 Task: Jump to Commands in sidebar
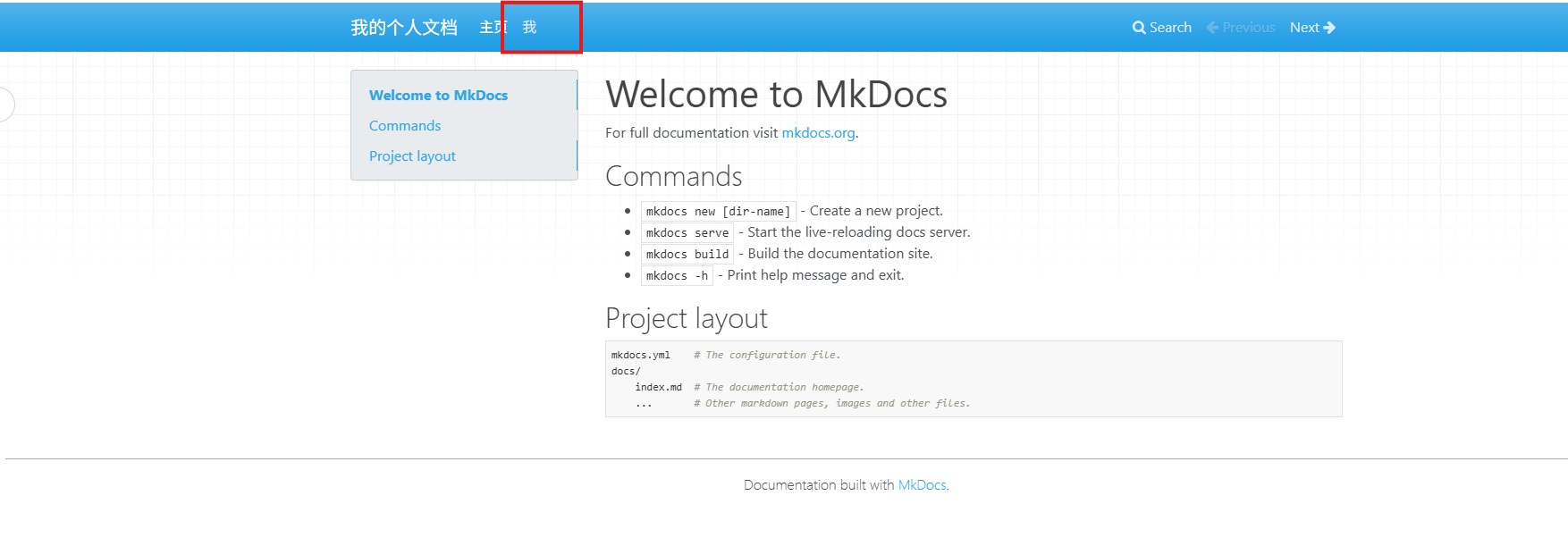point(405,126)
